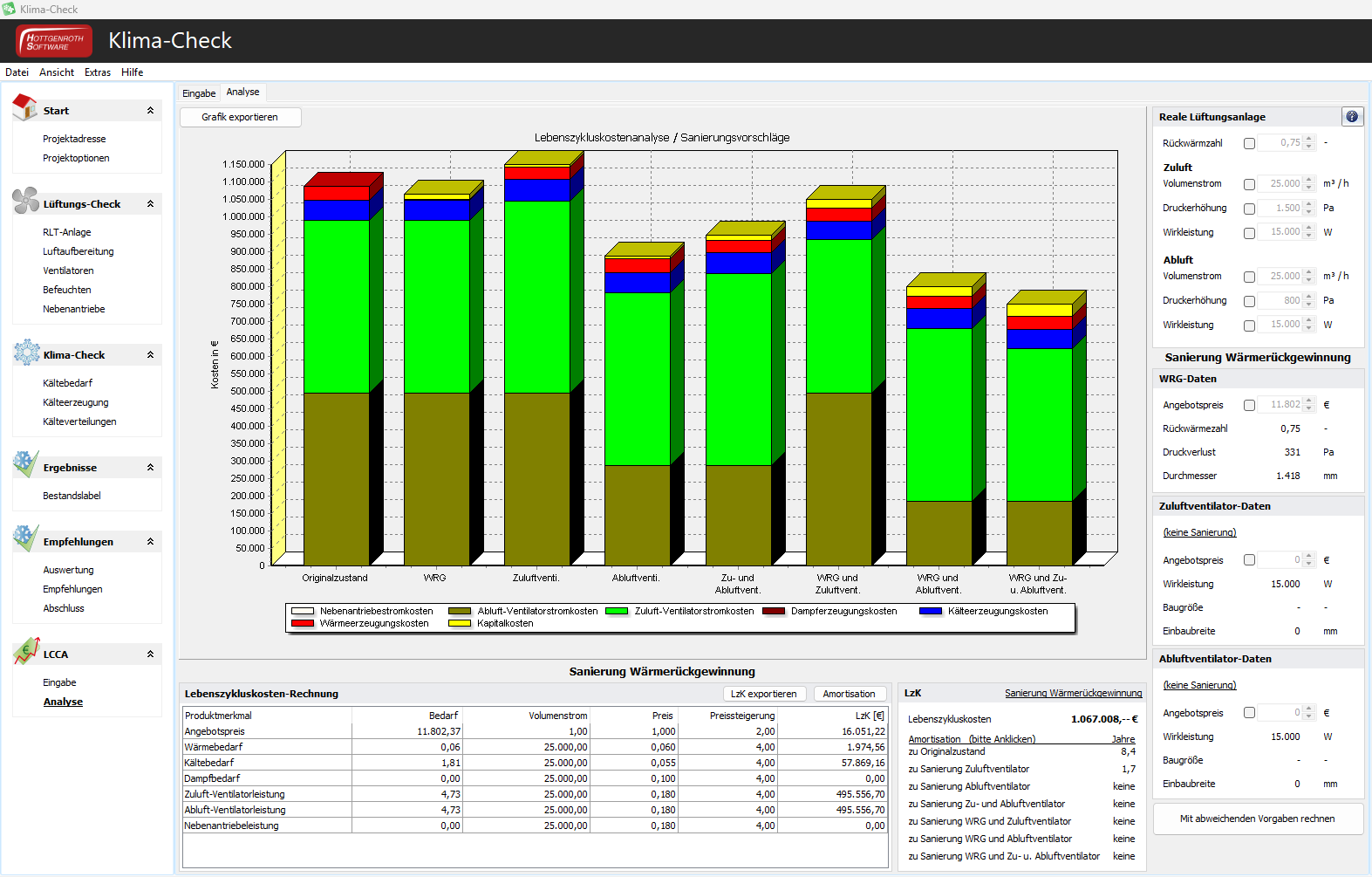Click Mit abweichenden Vorgaben rechnen

[x=1258, y=819]
